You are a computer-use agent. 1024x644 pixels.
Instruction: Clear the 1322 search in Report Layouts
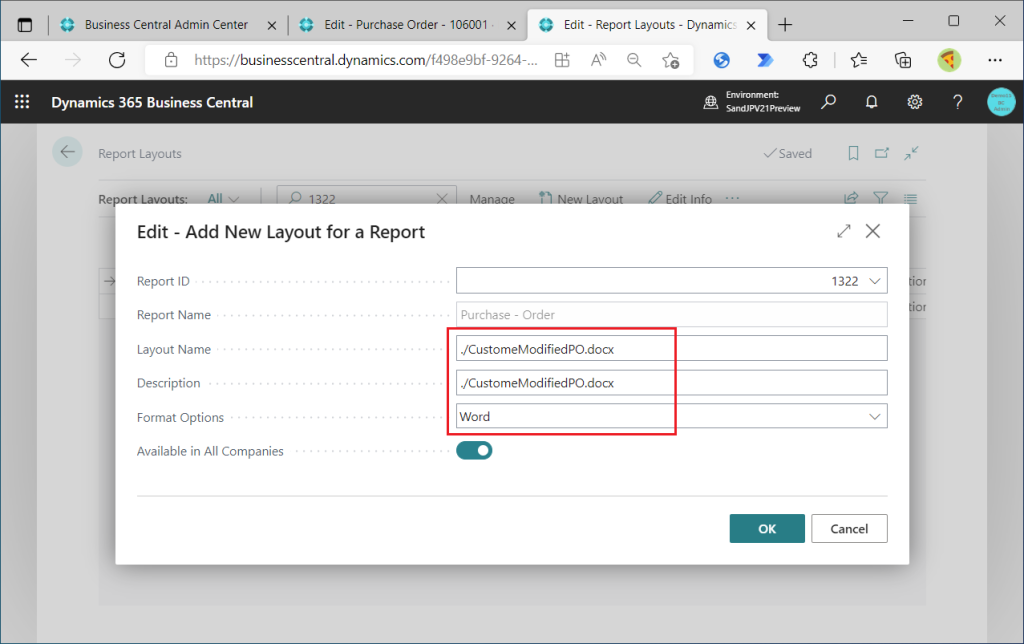[441, 199]
